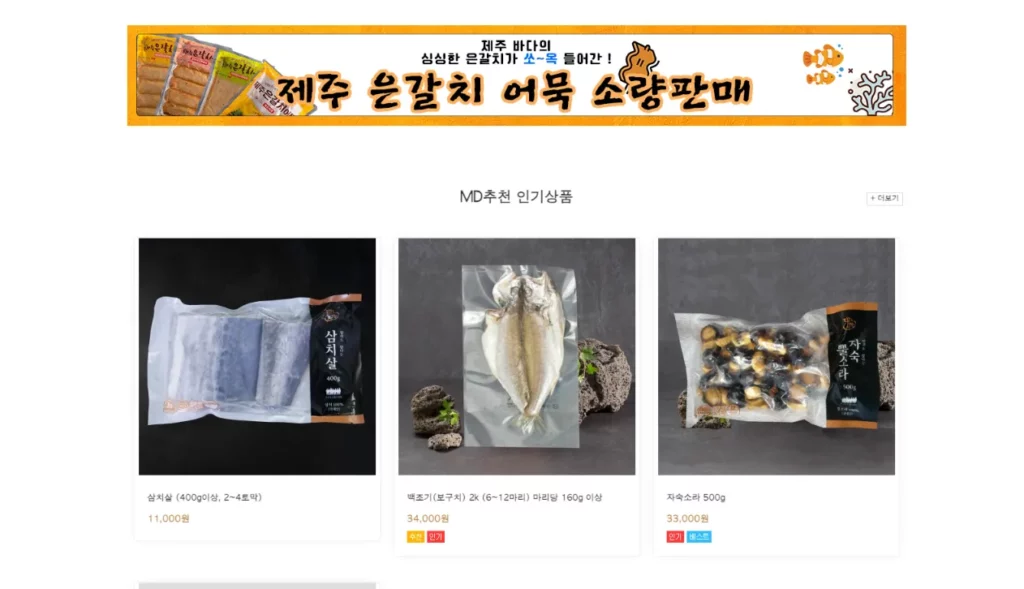This screenshot has height=589, width=1024.
Task: Click the yellow 추천 badge under 백조기
Action: (415, 537)
